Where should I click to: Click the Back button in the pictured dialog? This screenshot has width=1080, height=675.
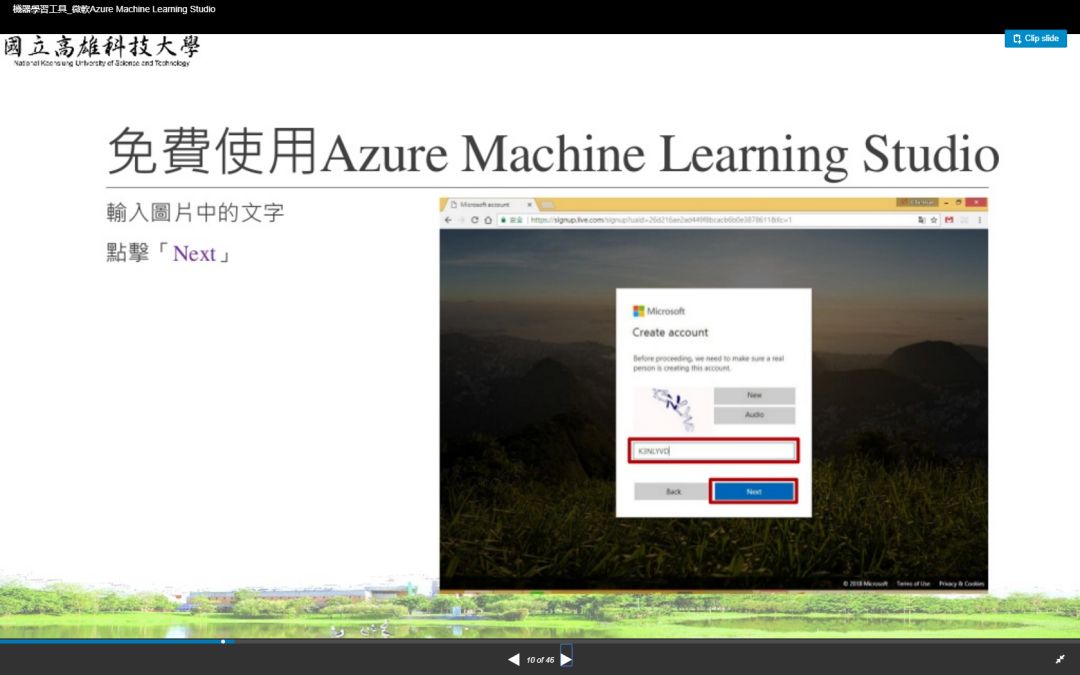point(673,492)
